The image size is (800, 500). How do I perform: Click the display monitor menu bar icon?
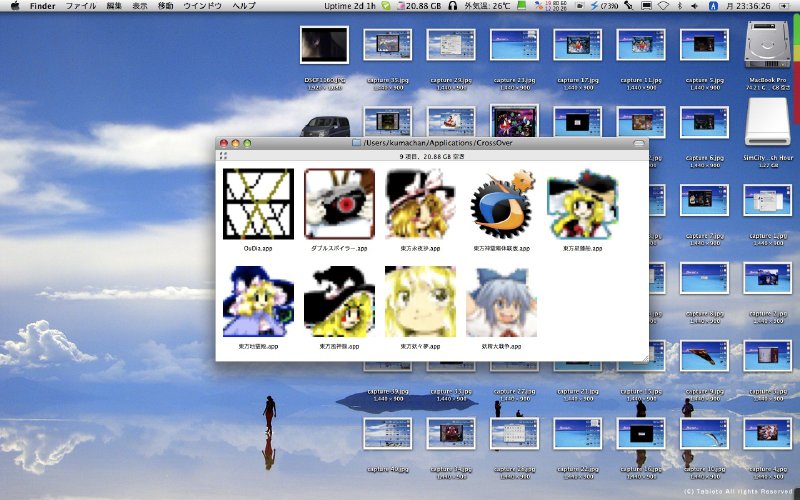[x=646, y=6]
